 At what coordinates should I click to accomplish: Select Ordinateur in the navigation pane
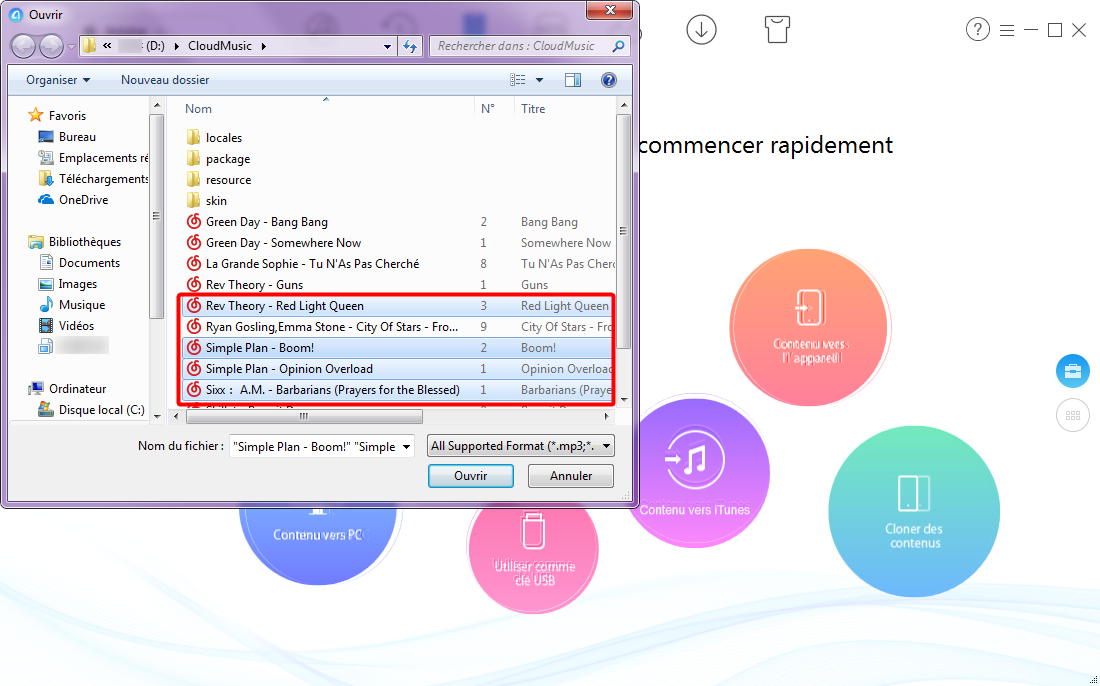[x=67, y=389]
